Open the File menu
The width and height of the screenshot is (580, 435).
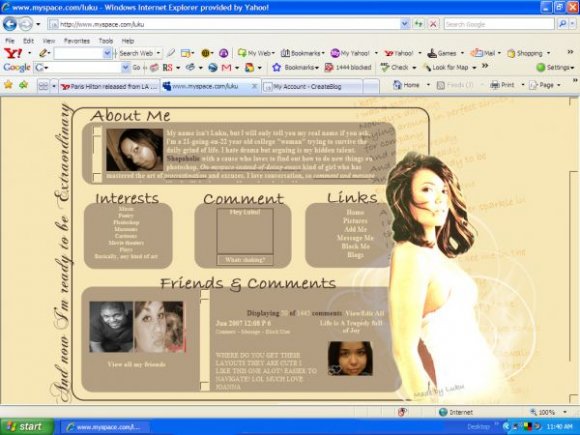pyautogui.click(x=10, y=41)
